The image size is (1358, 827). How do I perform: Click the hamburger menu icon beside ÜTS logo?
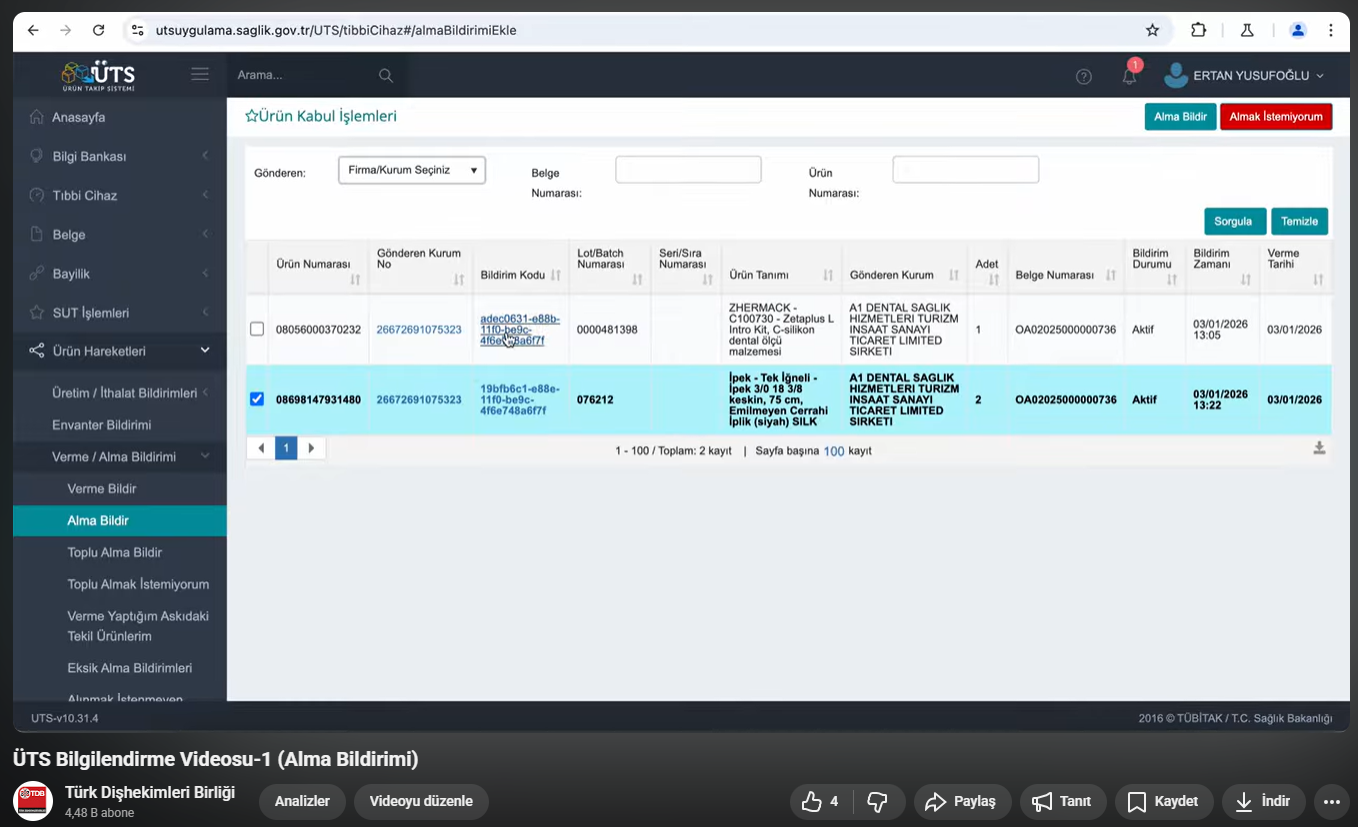(200, 74)
